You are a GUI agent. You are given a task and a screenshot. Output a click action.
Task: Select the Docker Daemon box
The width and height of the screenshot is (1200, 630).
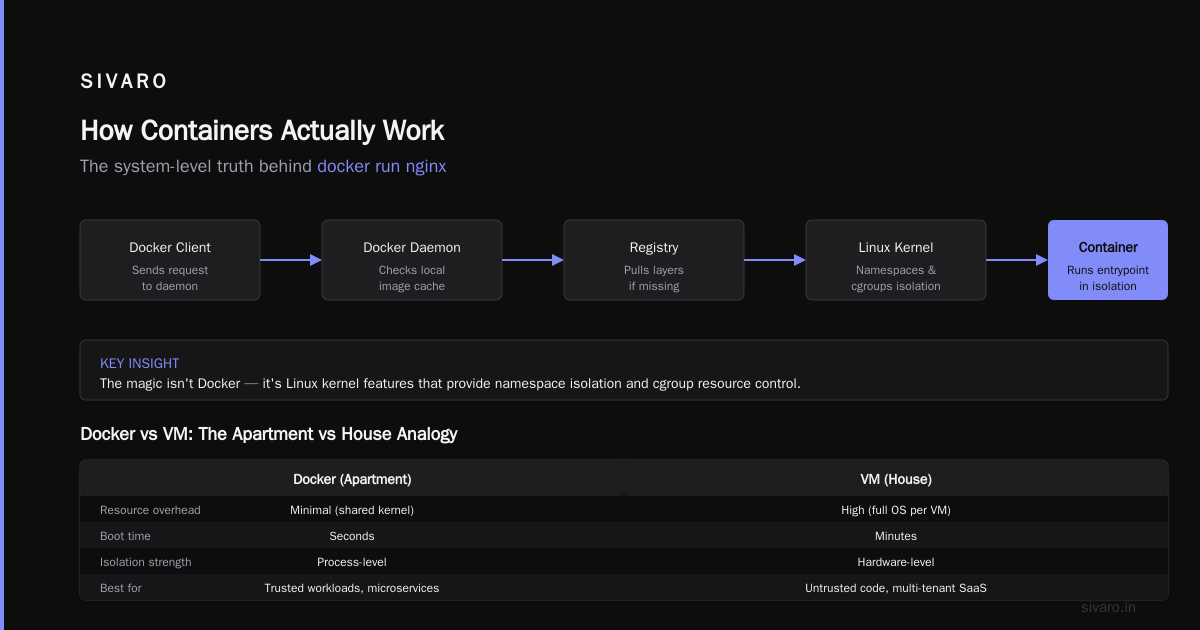[x=412, y=260]
